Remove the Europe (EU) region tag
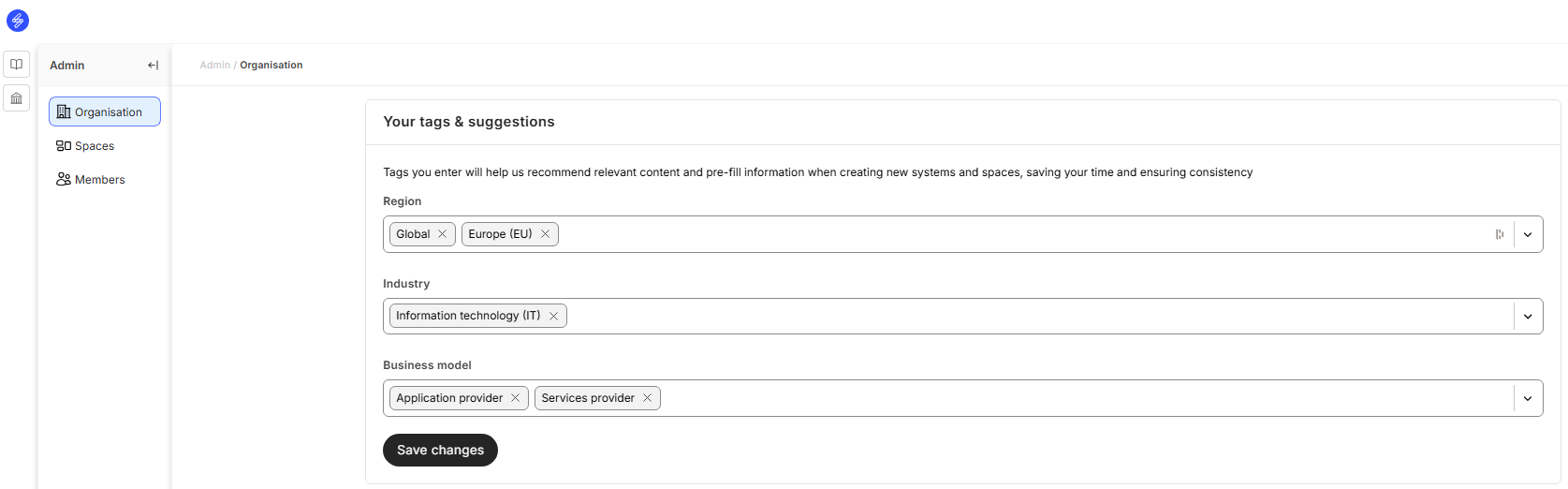Screen dimensions: 1568x489 [x=545, y=234]
